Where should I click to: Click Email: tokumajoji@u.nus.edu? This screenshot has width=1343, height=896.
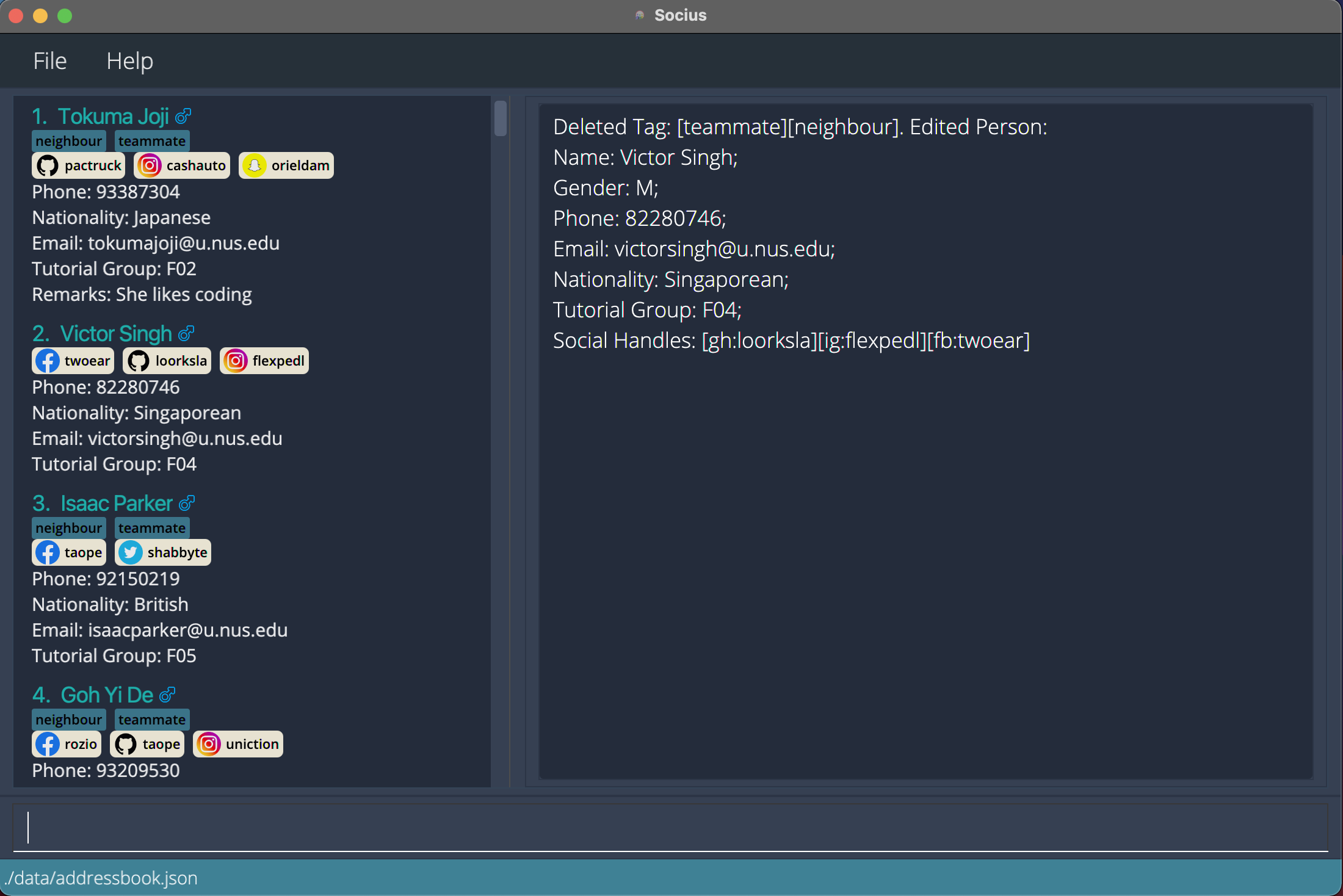[156, 243]
